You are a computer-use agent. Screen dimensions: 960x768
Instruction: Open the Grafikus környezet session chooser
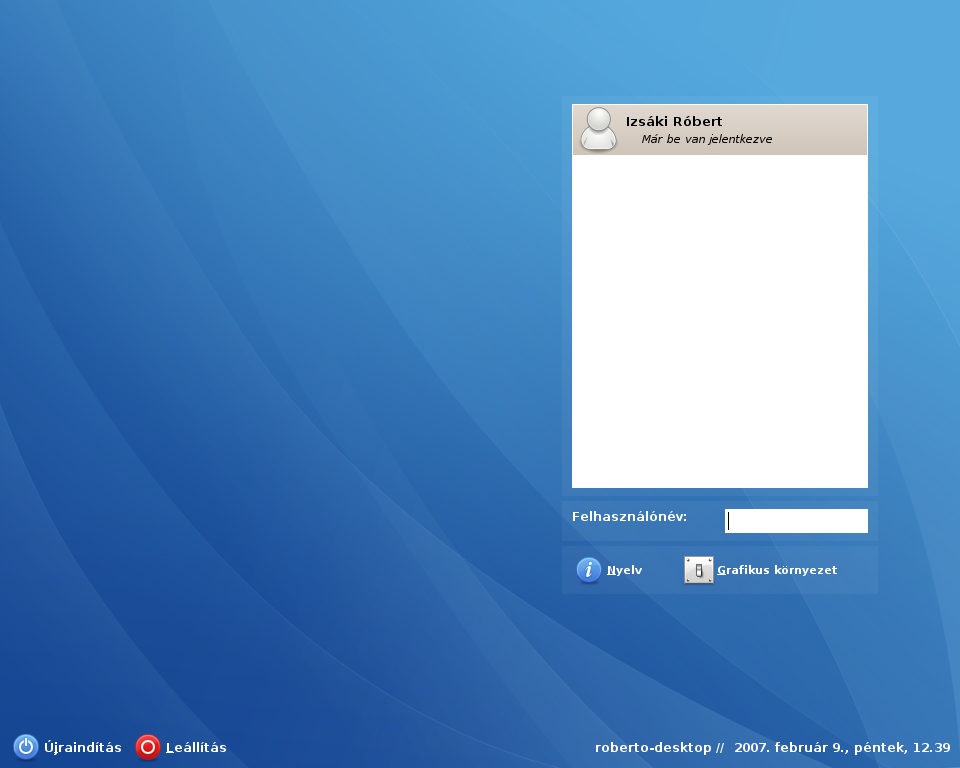pos(777,570)
